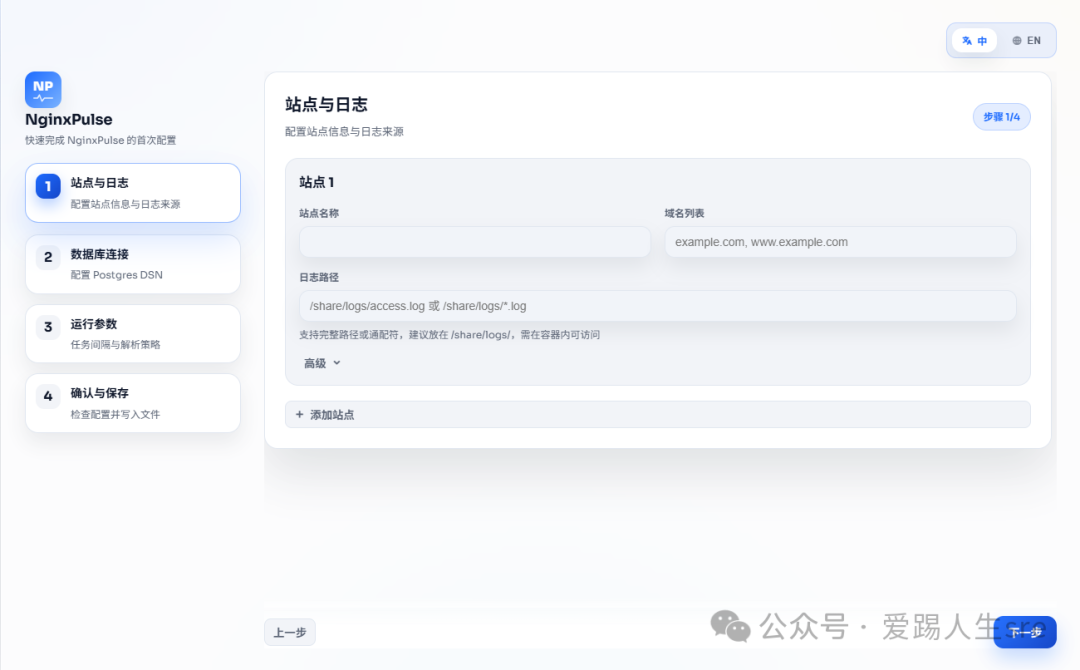Open the 确认与保存 step in sidebar
The width and height of the screenshot is (1080, 670).
click(x=132, y=402)
